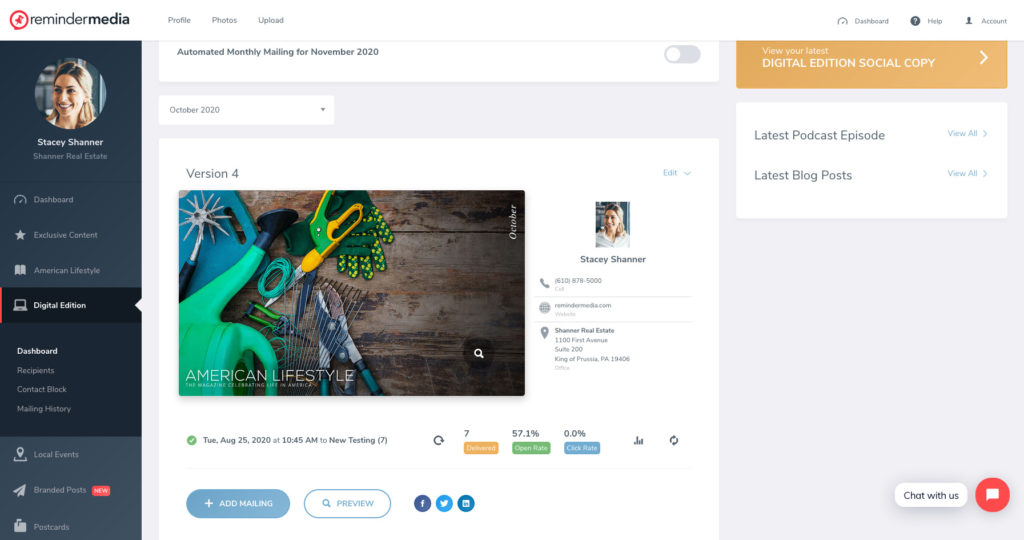1024x540 pixels.
Task: View all latest podcast episodes
Action: pos(967,134)
